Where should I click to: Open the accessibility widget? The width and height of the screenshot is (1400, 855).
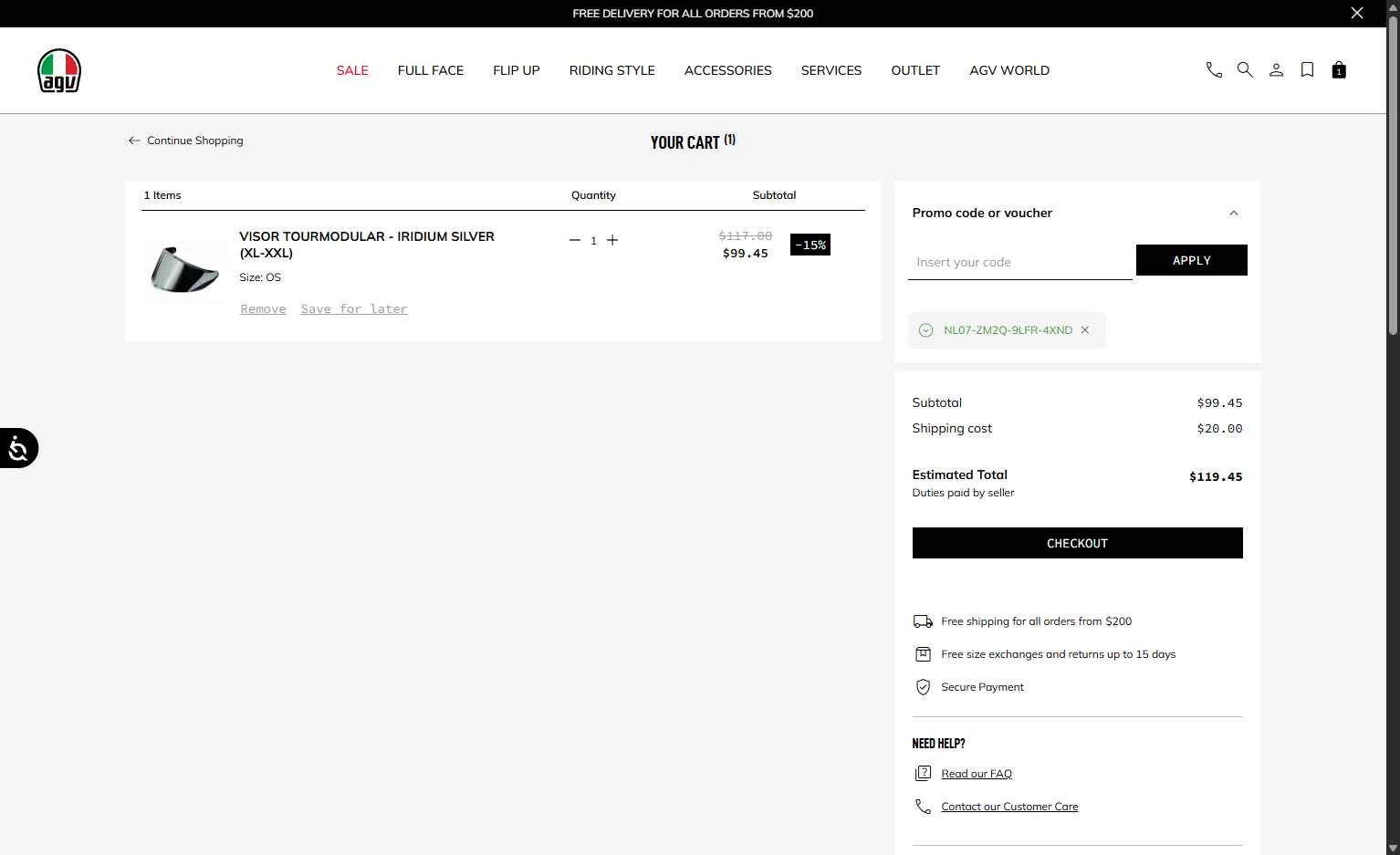[x=18, y=448]
